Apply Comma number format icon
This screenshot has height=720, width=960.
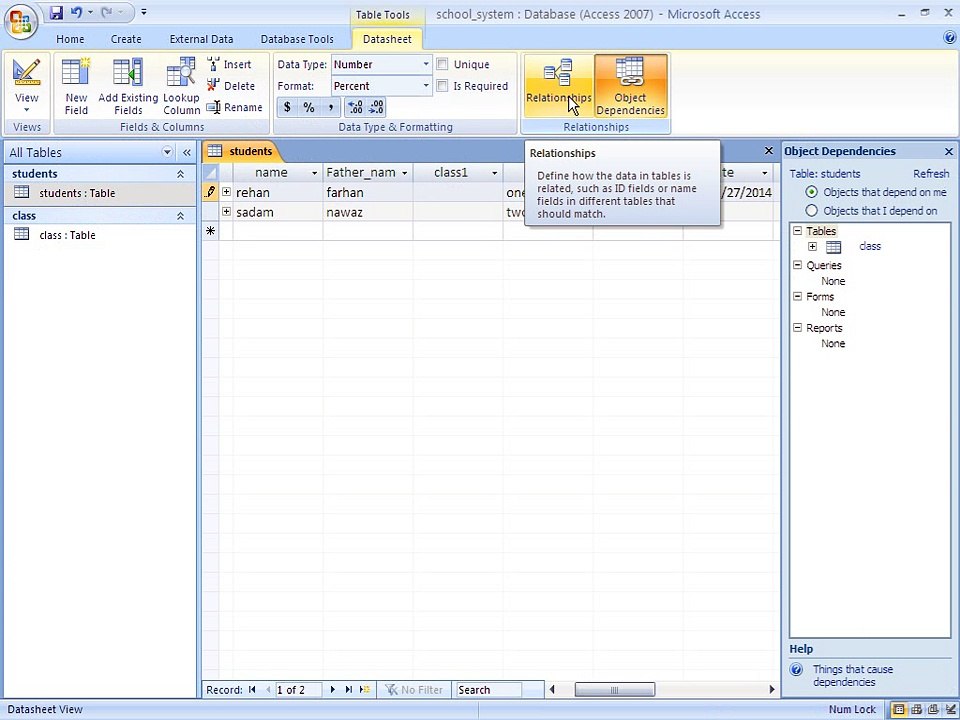tap(331, 107)
